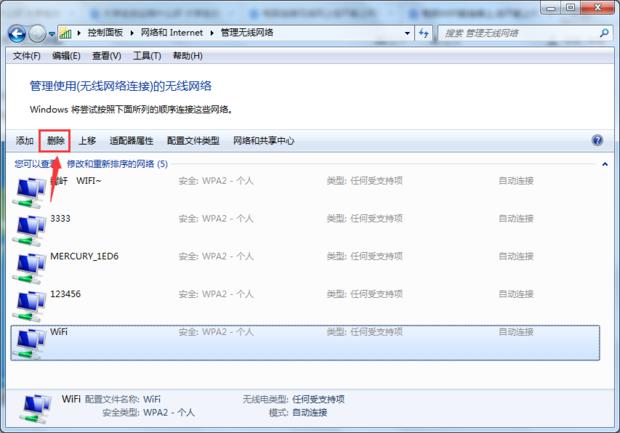Image resolution: width=620 pixels, height=433 pixels.
Task: Click the 搜索 管理无线网络 search field
Action: 518,33
